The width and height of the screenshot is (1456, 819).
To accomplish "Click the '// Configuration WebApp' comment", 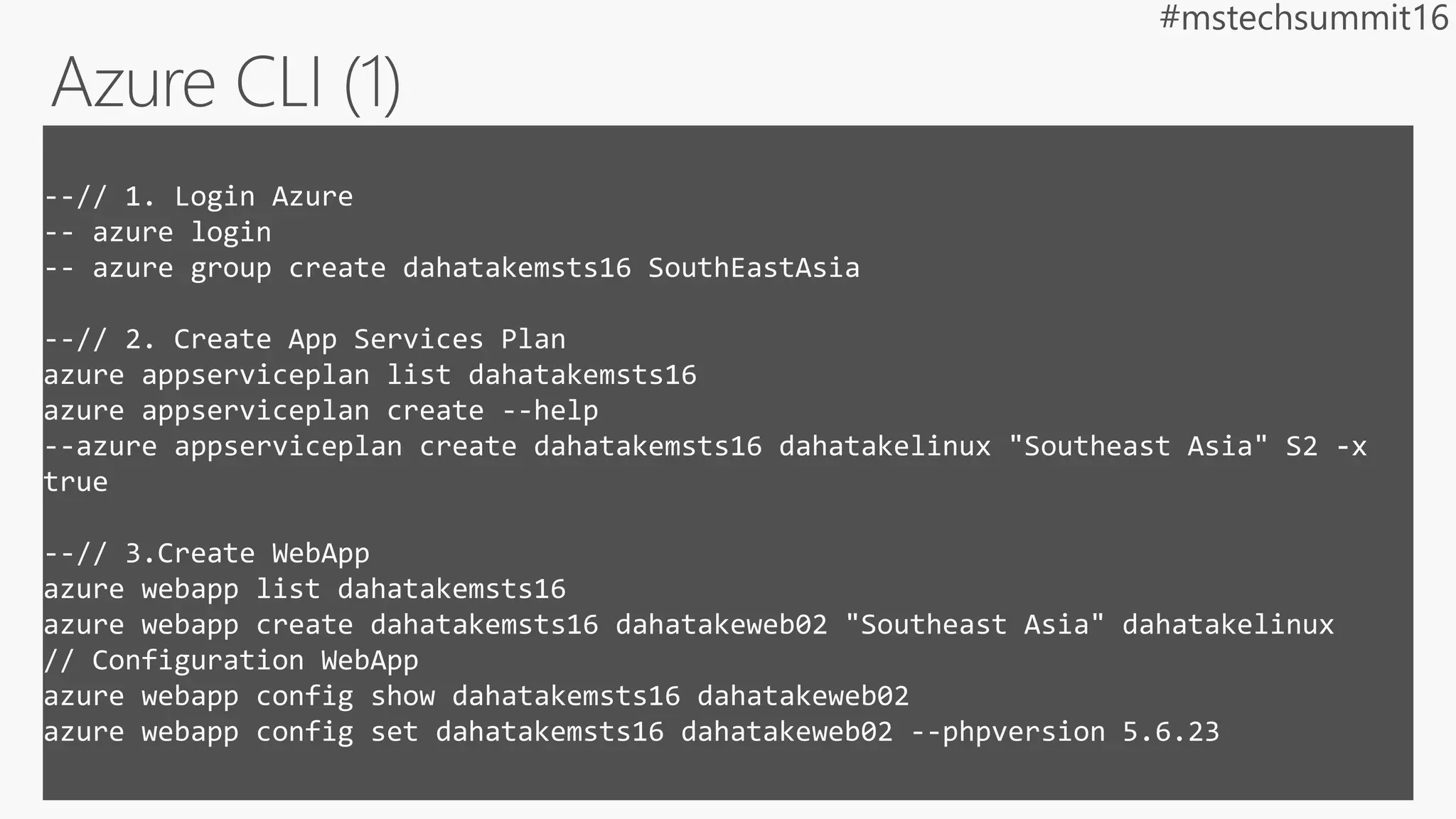I will click(x=231, y=660).
